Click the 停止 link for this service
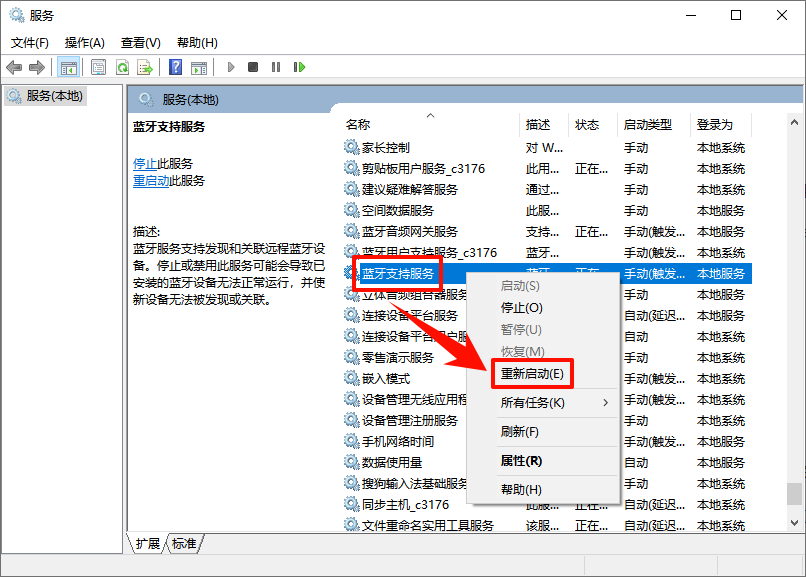 [145, 164]
